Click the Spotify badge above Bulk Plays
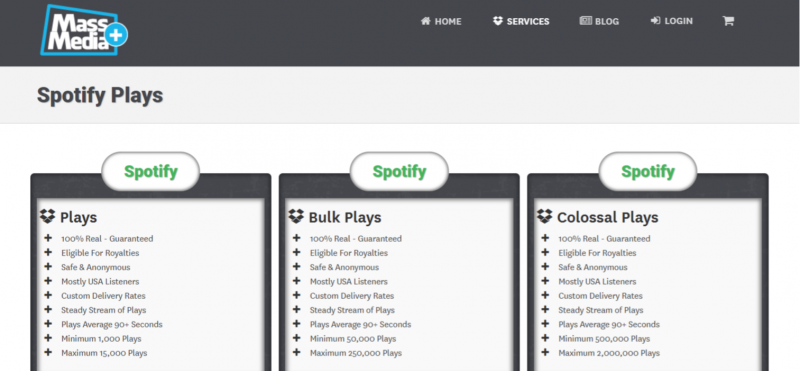 [399, 171]
